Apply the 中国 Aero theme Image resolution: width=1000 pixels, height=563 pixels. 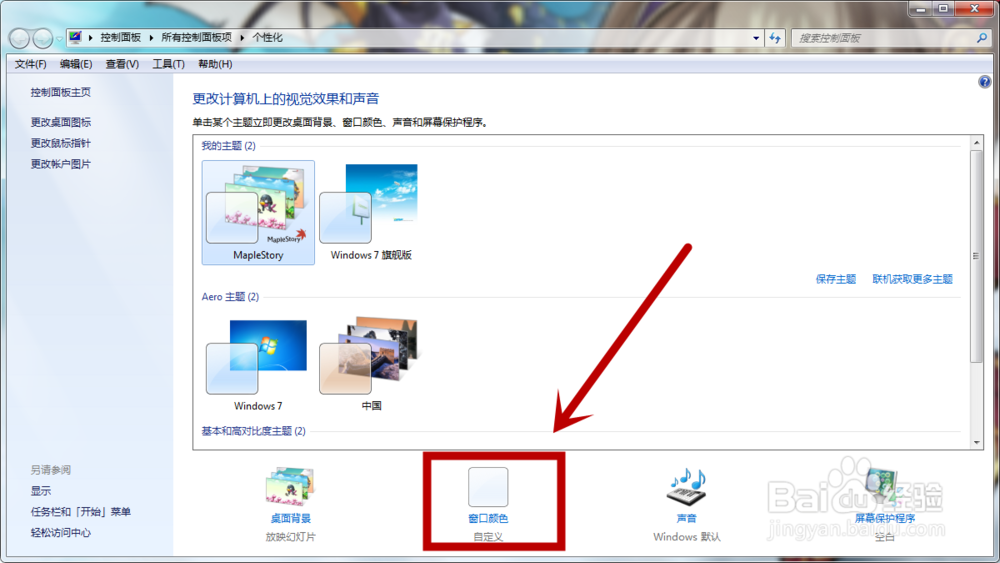pyautogui.click(x=371, y=365)
